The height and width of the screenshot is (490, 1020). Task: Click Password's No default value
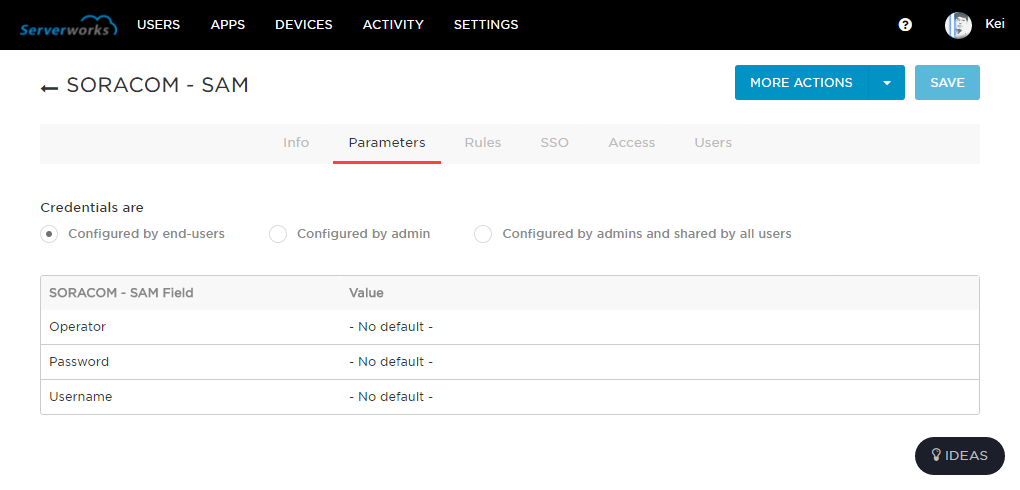pos(391,362)
